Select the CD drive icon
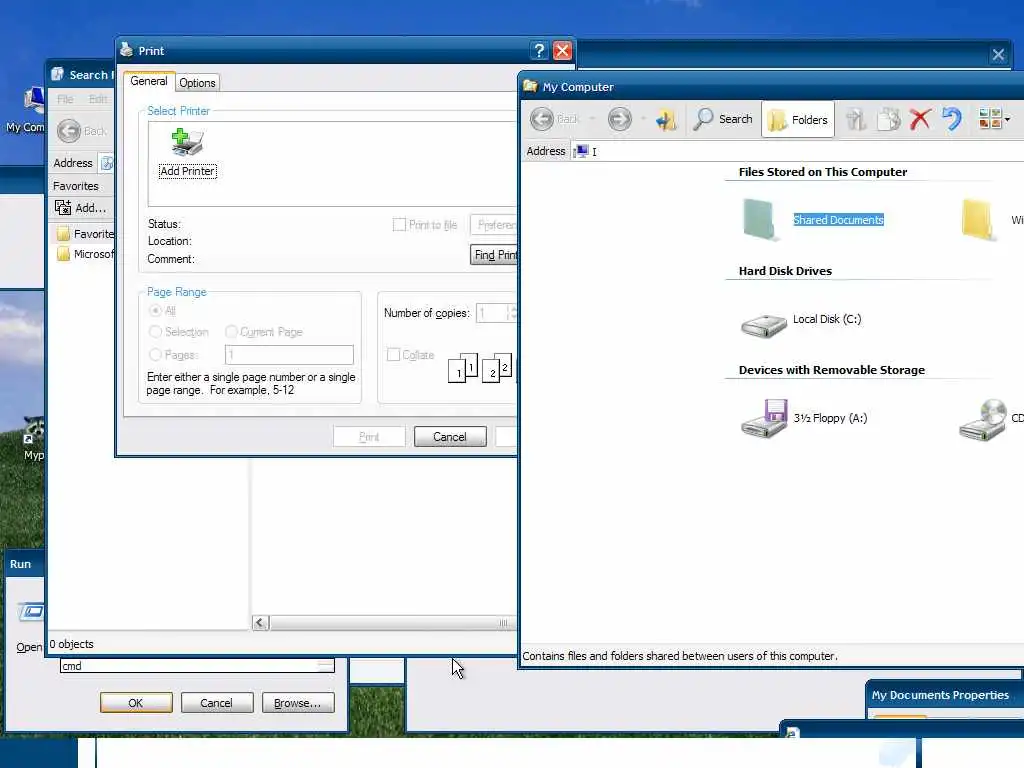1024x768 pixels. click(983, 420)
